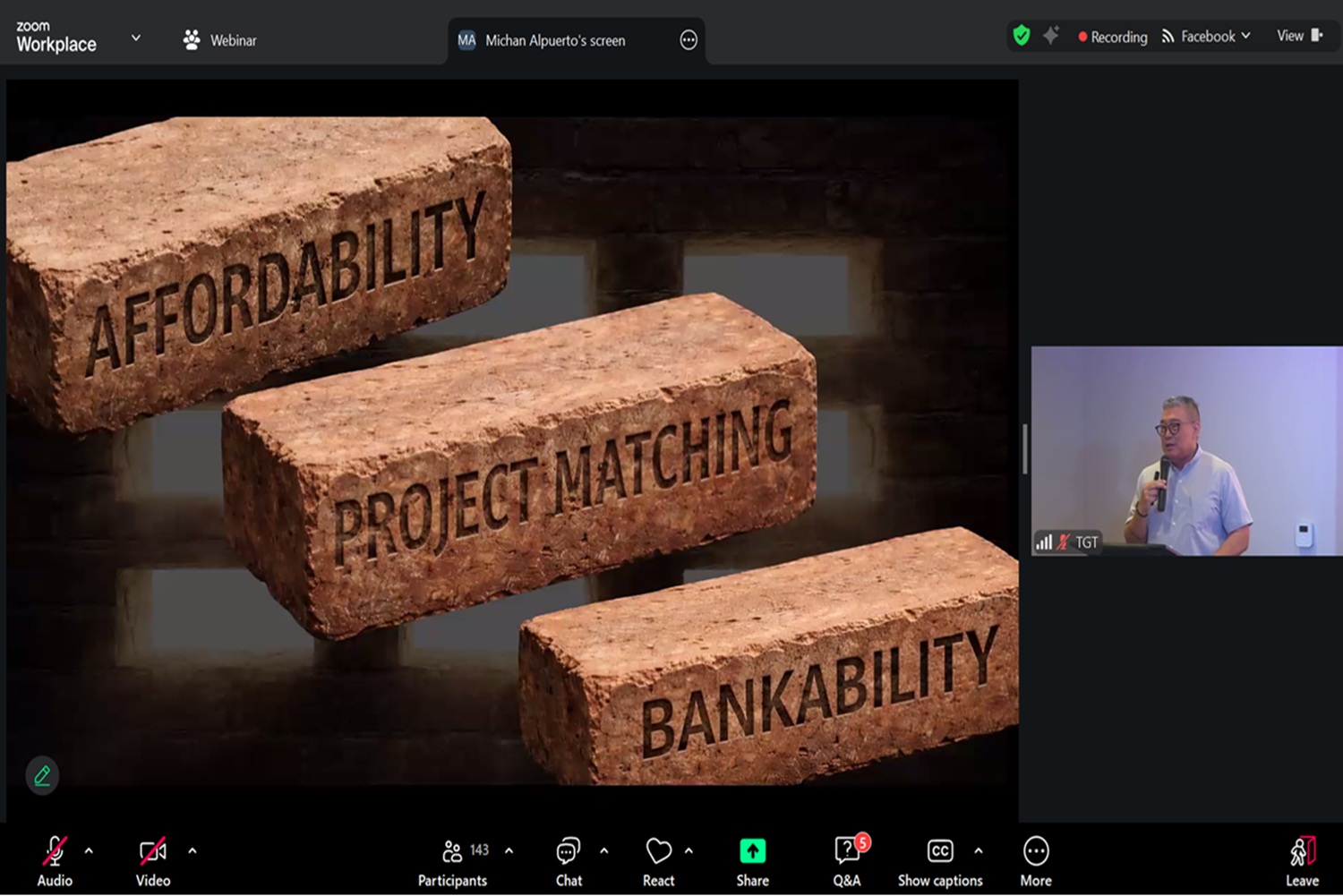Open the Zoom Workplace dropdown chevron

136,38
